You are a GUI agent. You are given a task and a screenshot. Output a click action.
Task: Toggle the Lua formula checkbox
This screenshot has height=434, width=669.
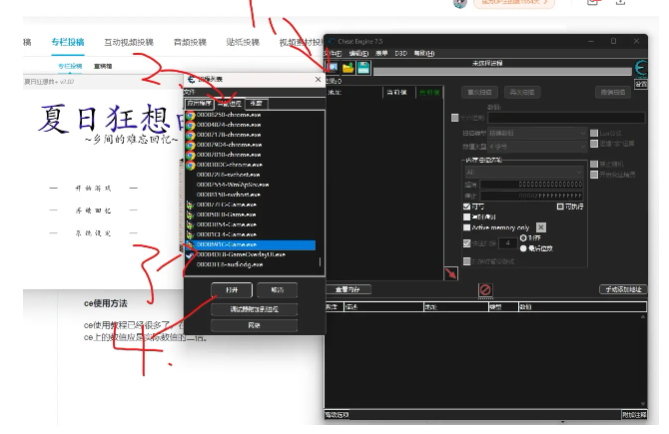(x=594, y=133)
